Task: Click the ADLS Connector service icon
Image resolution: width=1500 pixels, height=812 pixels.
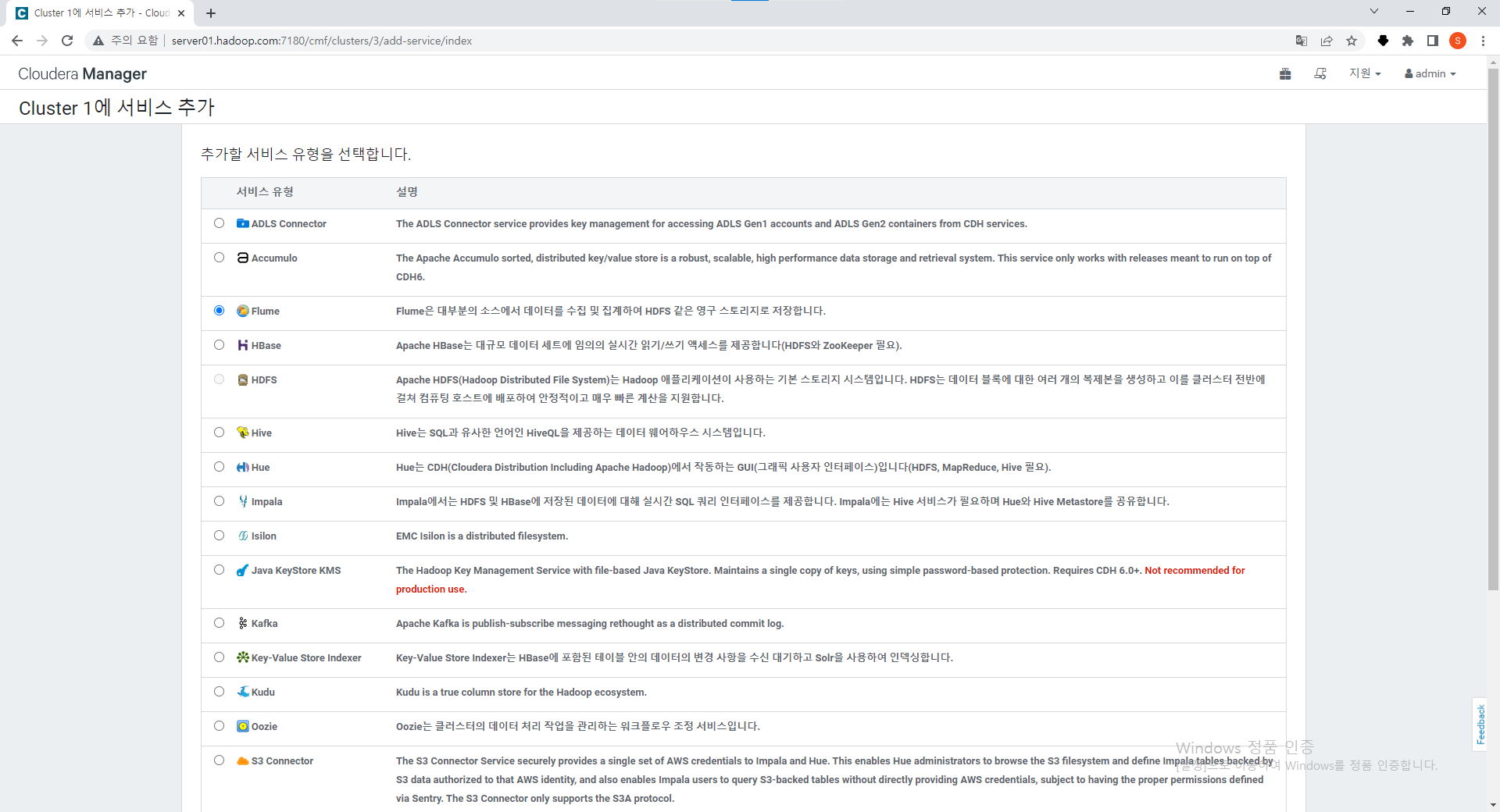Action: [x=243, y=223]
